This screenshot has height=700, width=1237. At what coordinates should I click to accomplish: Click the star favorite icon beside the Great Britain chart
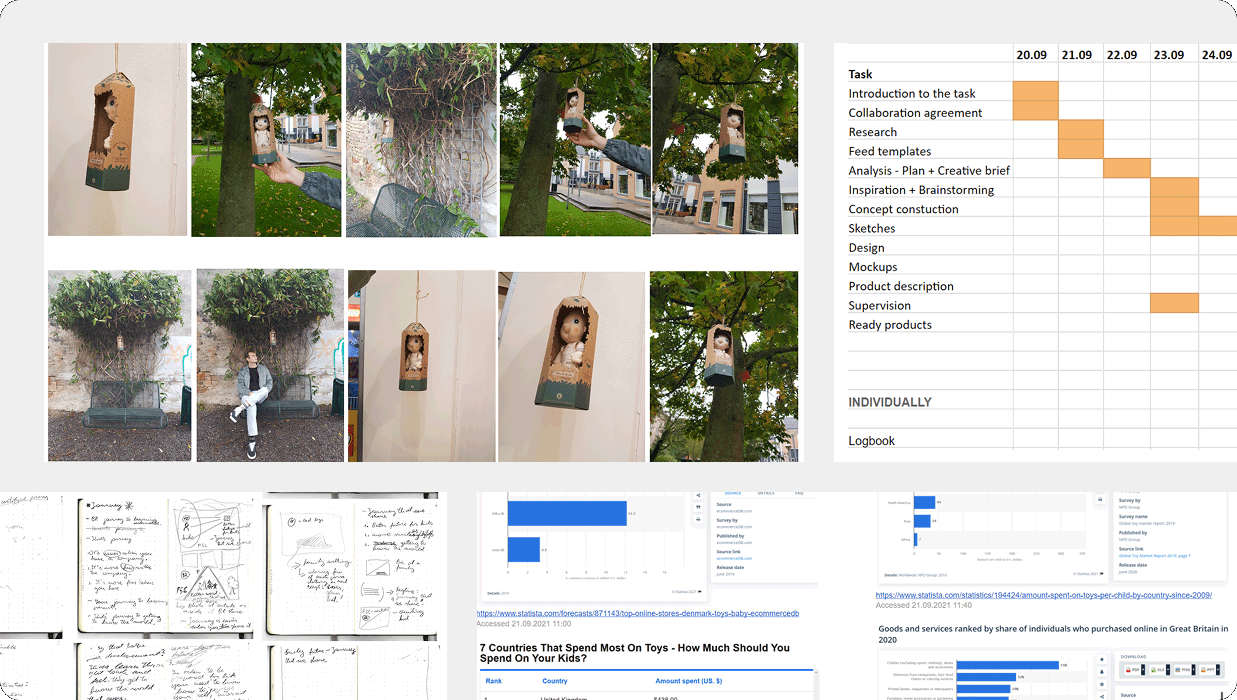[x=1102, y=659]
